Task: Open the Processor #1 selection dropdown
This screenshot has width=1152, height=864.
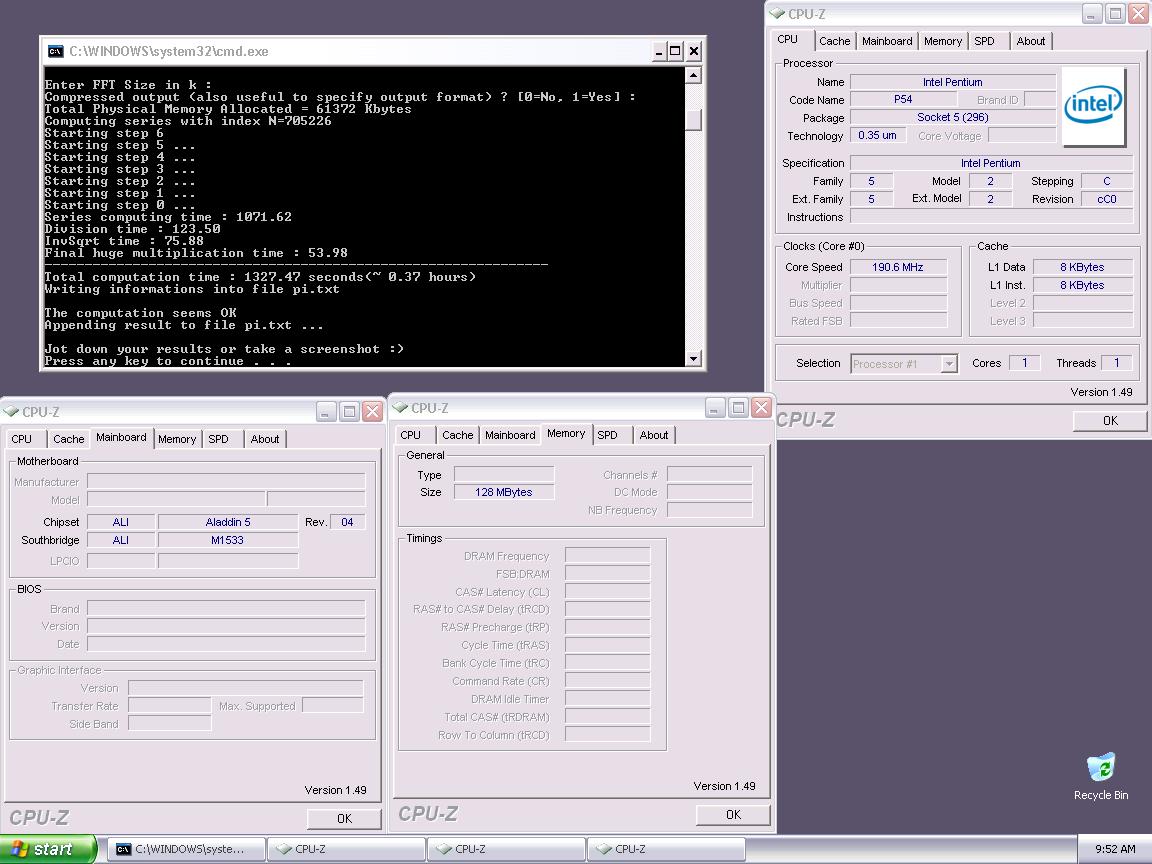Action: [x=904, y=364]
